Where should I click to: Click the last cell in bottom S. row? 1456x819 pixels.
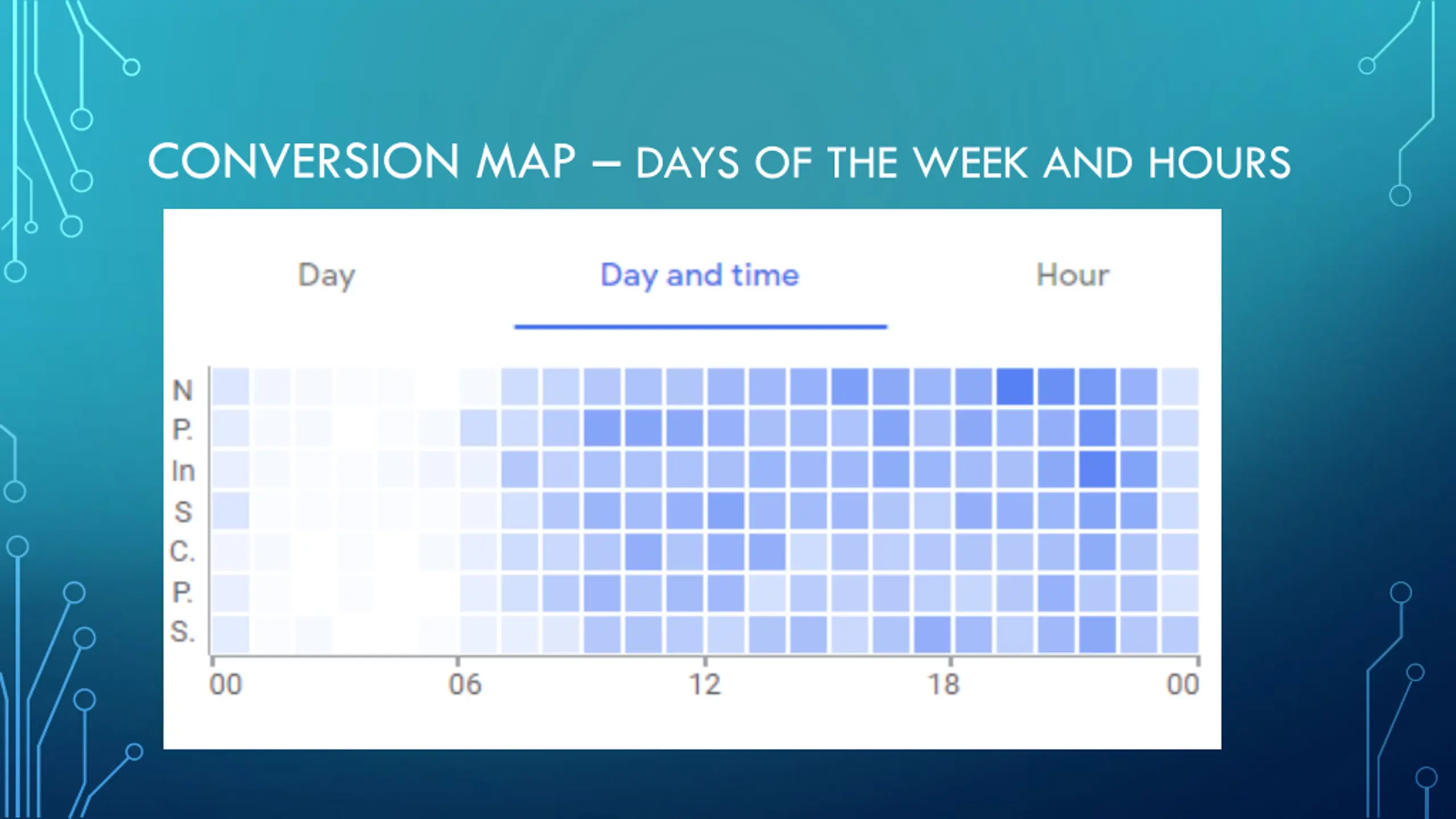[x=1180, y=634]
